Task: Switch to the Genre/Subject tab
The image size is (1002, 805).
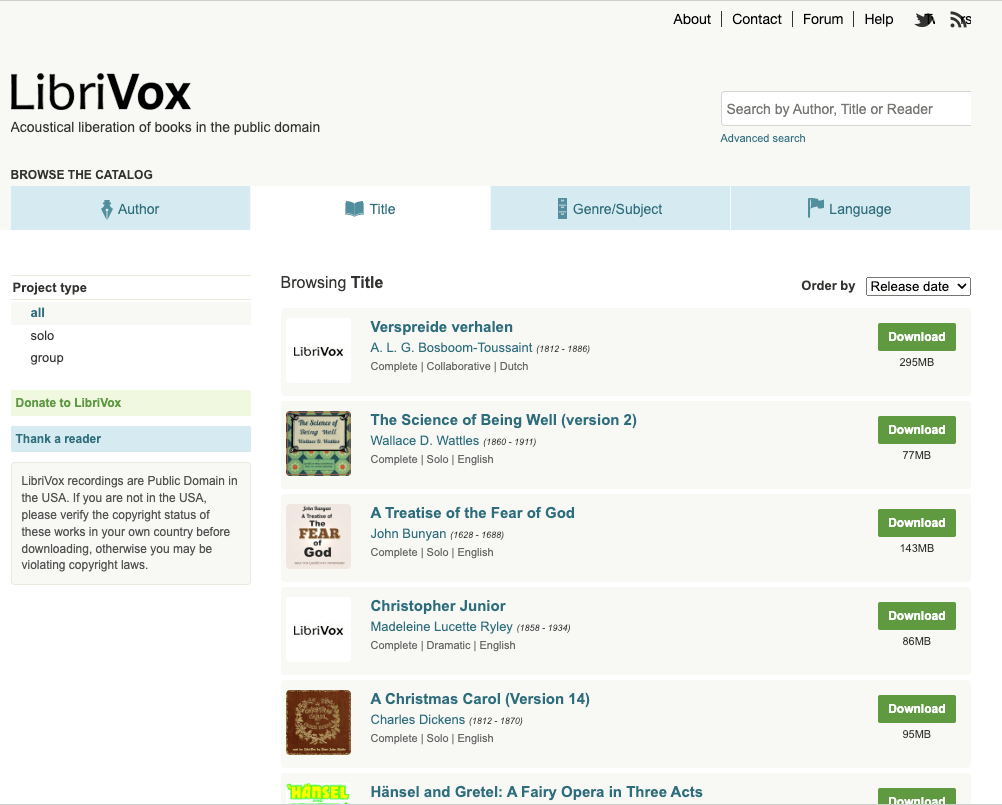Action: (610, 208)
